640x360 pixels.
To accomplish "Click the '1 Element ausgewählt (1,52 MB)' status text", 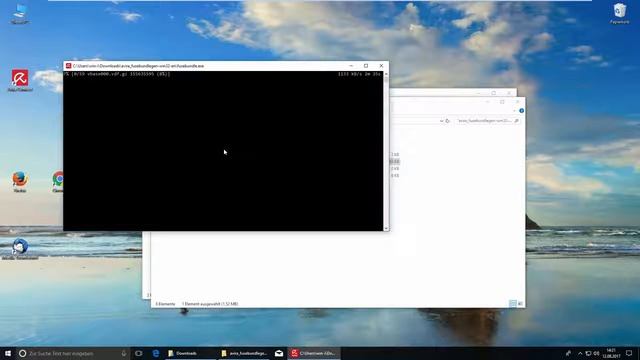I will [x=210, y=304].
